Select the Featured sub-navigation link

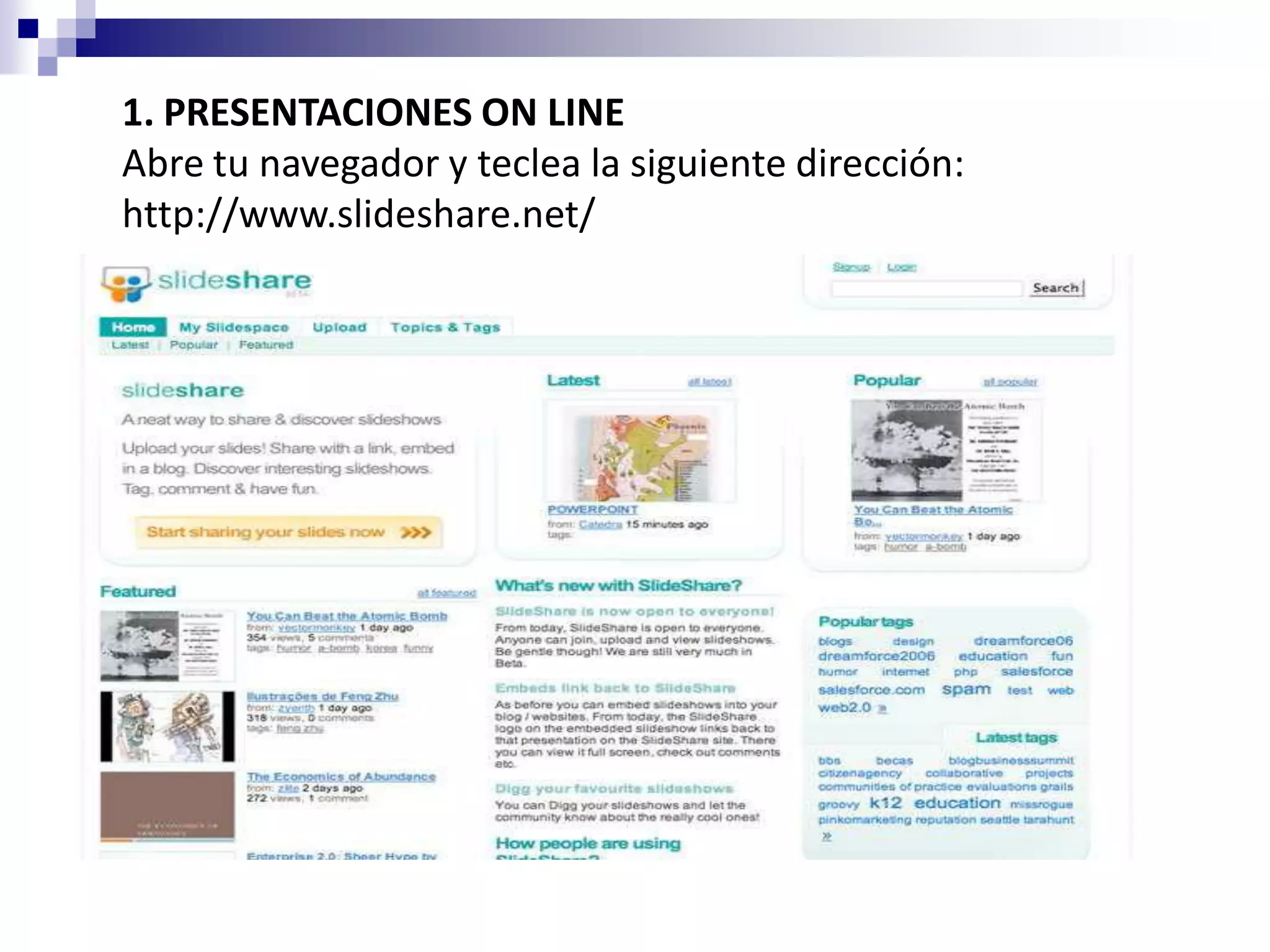(x=266, y=345)
